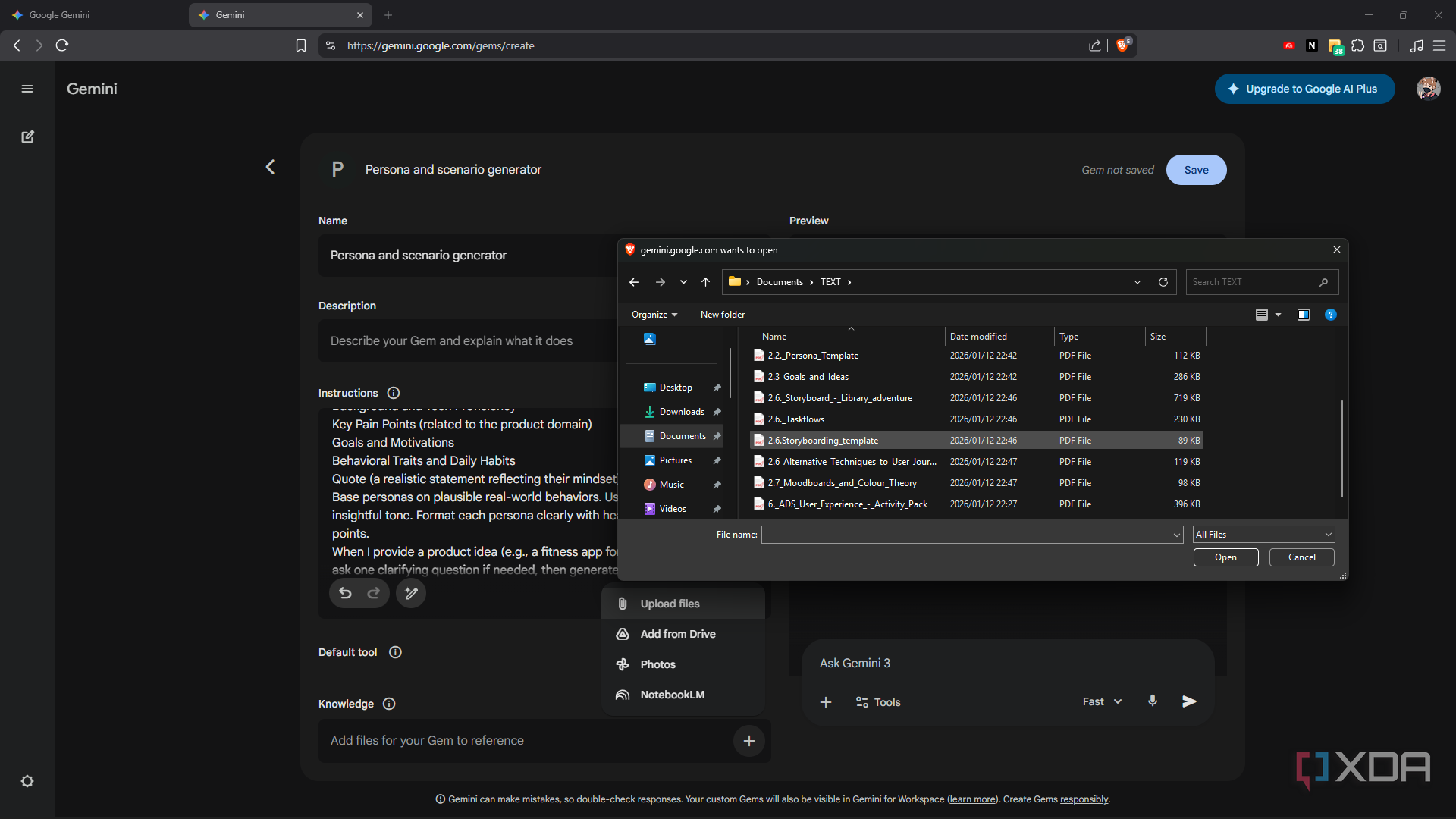Toggle the file dialog preview pane
1456x819 pixels.
click(1304, 315)
